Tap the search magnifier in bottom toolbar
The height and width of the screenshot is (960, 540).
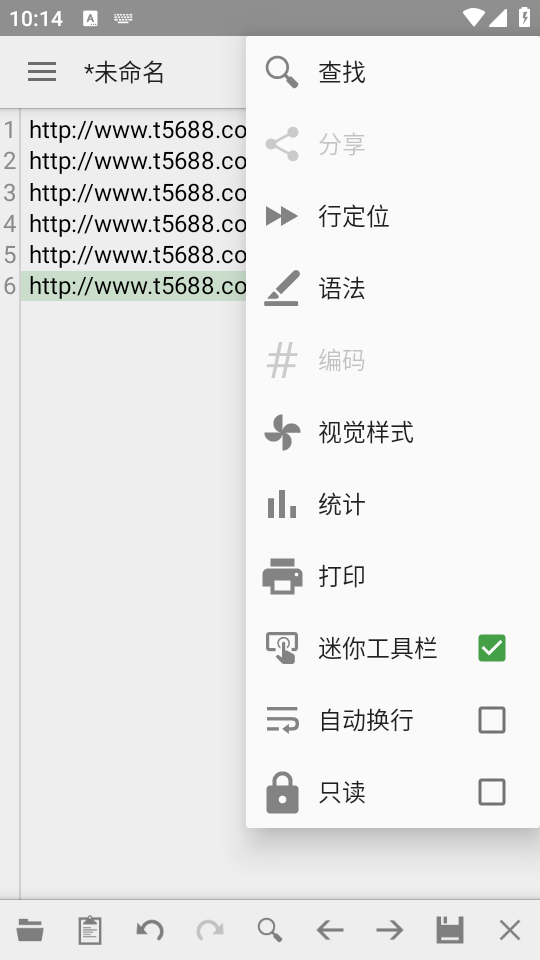(x=270, y=930)
